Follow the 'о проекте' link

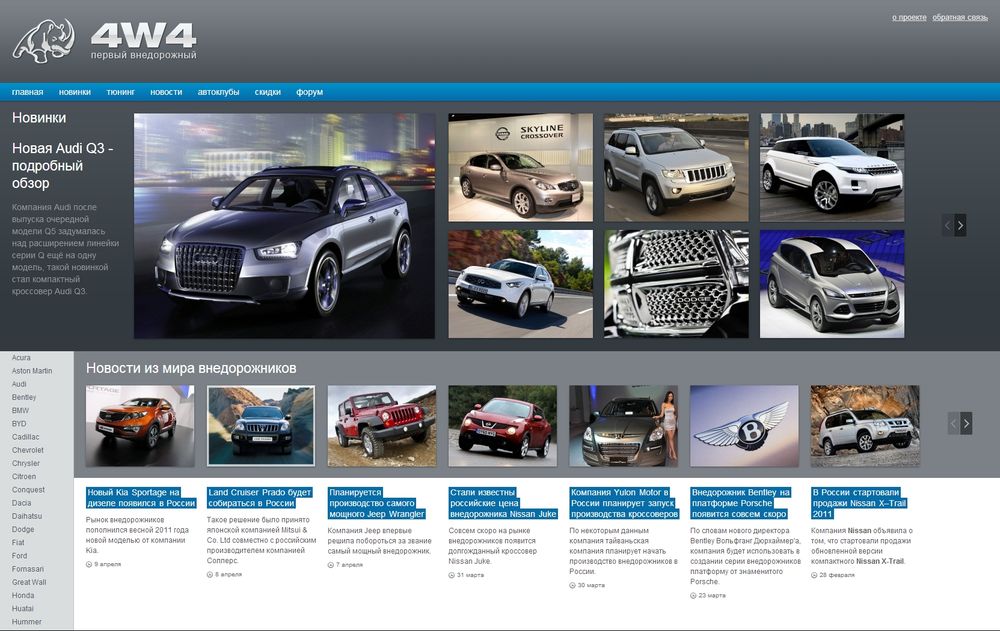909,17
